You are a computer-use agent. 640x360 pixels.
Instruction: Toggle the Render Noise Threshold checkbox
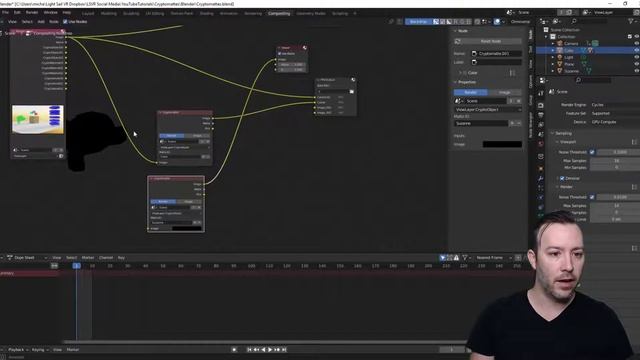(592, 197)
